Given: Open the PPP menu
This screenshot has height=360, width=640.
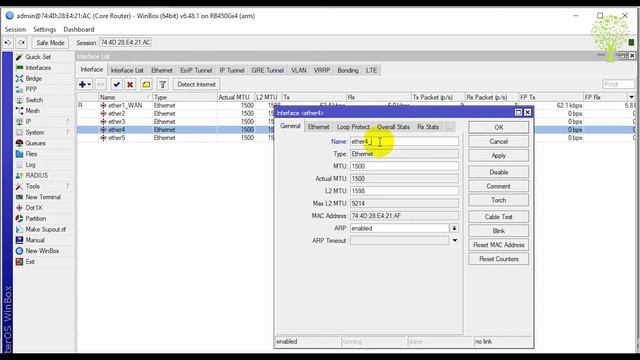Looking at the screenshot, I should click(31, 89).
